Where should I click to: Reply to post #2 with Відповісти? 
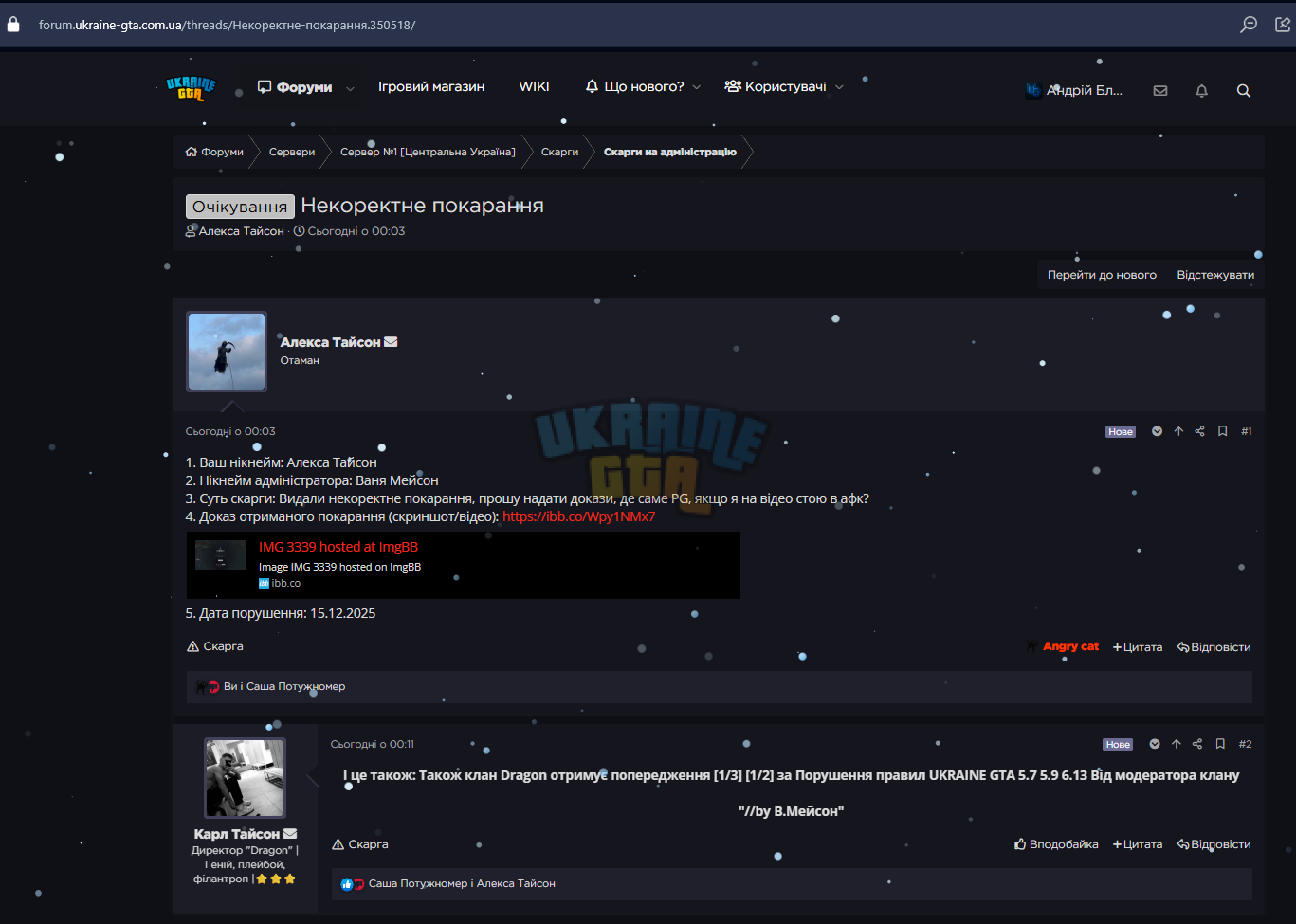(1214, 844)
